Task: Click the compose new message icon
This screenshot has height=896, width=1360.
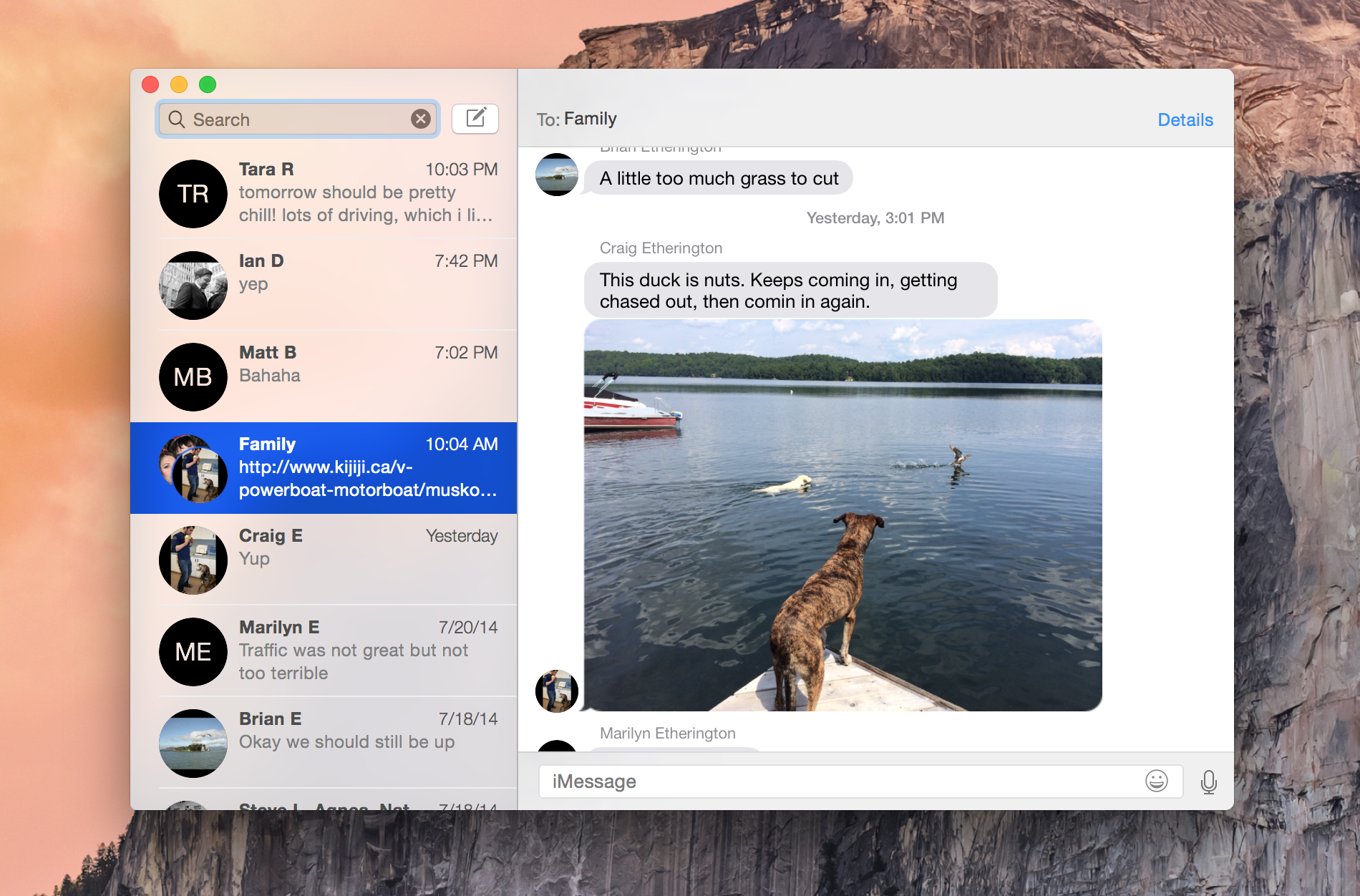Action: coord(475,119)
